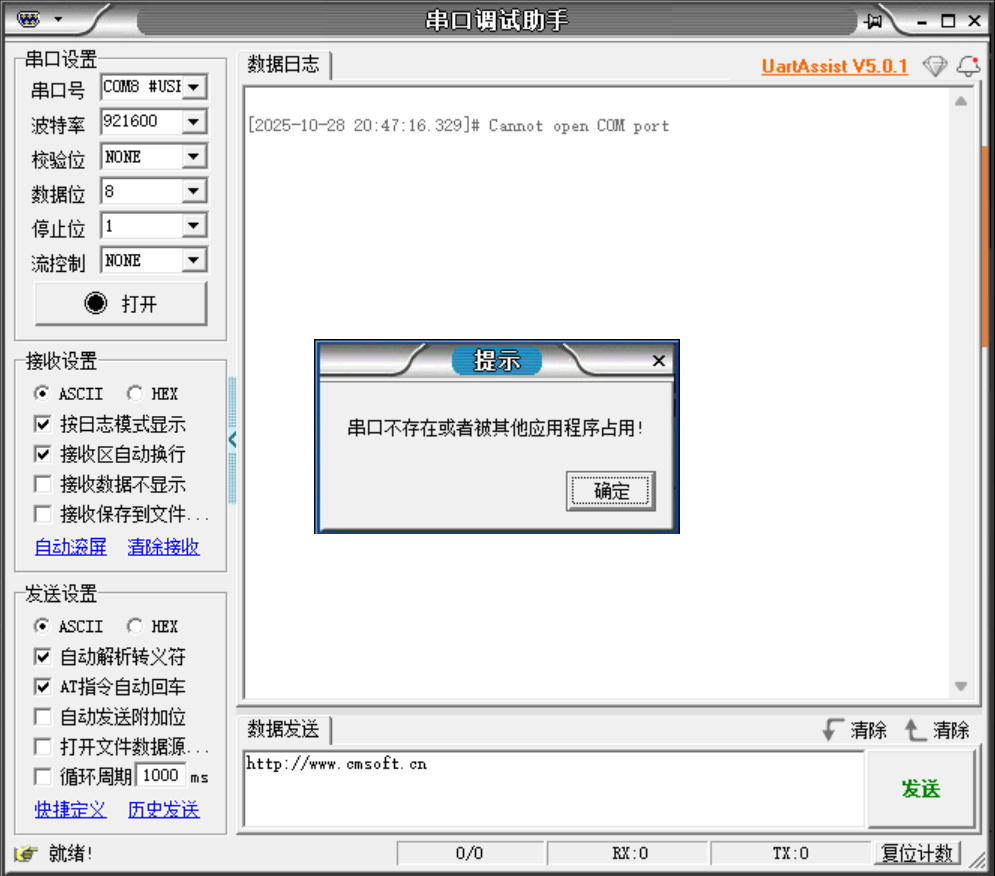Open the 流控制 NONE dropdown

[x=194, y=260]
